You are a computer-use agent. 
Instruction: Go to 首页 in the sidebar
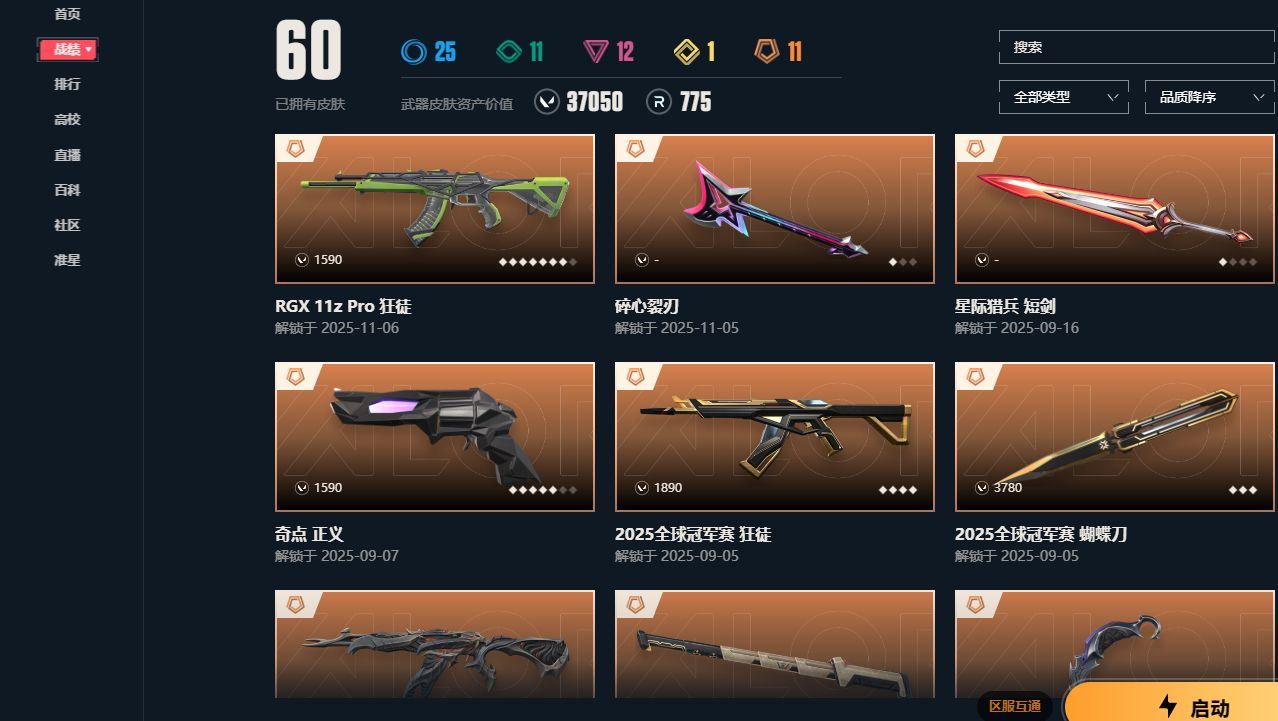click(68, 14)
